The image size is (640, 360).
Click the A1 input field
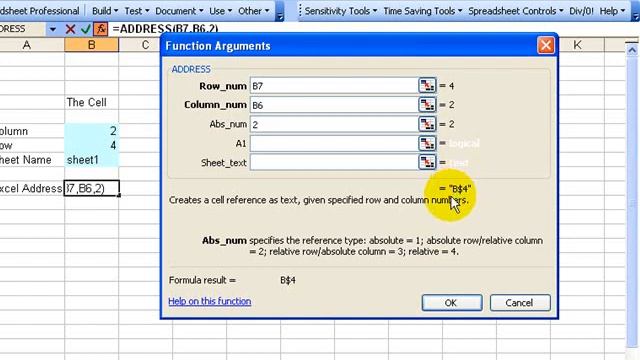(x=334, y=143)
